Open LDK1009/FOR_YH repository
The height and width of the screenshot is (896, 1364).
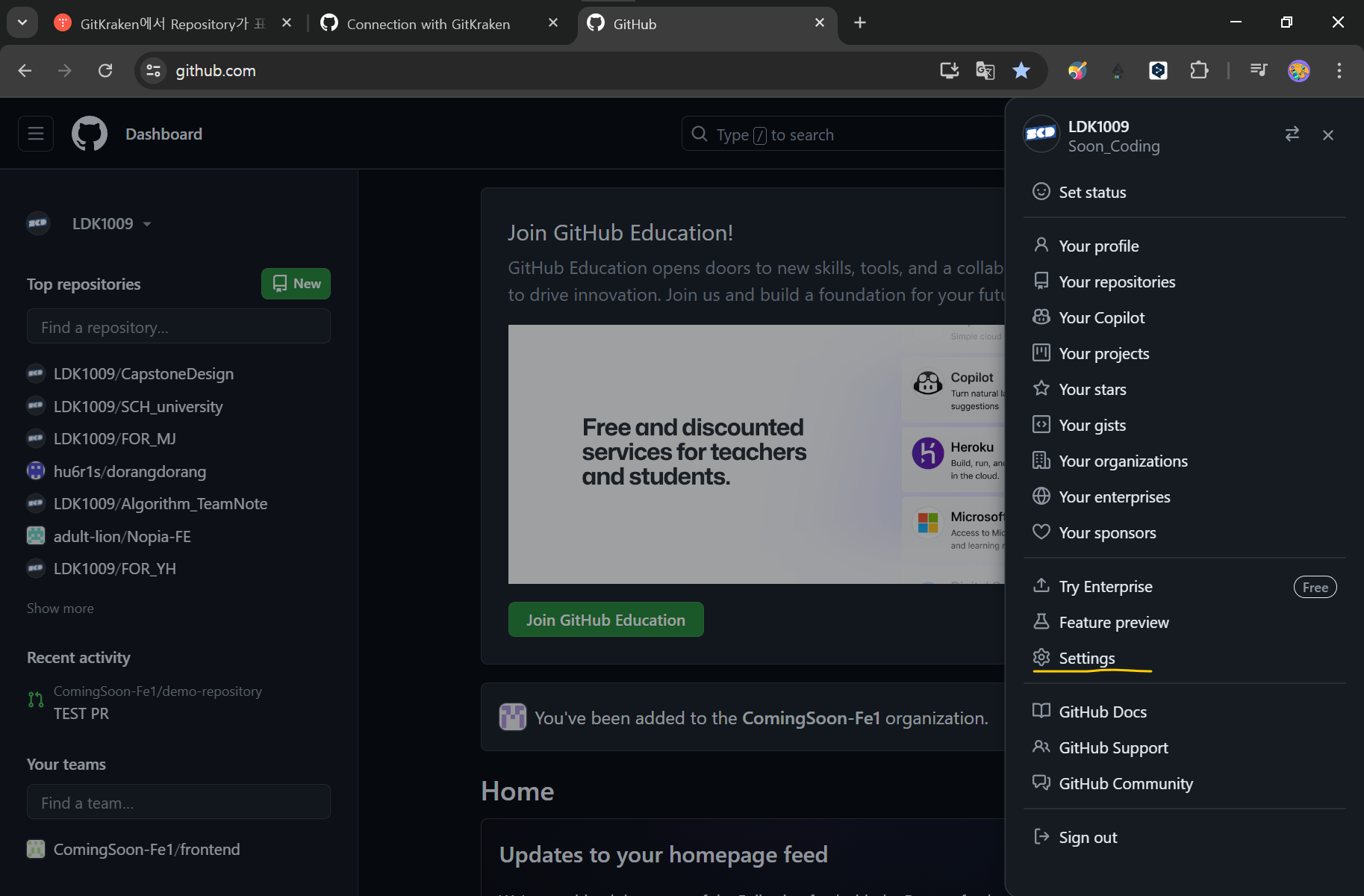point(115,568)
